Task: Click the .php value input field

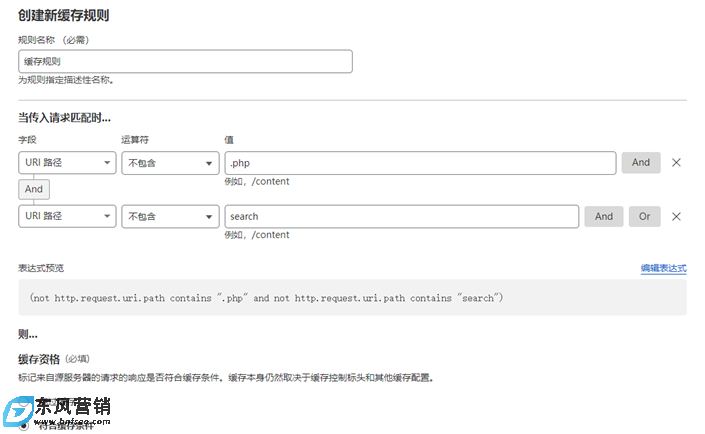Action: [x=419, y=163]
